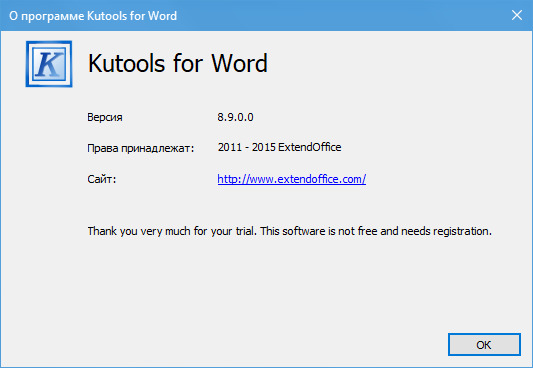Viewport: 533px width, 368px height.
Task: Click the Kutools K logo icon
Action: [49, 64]
